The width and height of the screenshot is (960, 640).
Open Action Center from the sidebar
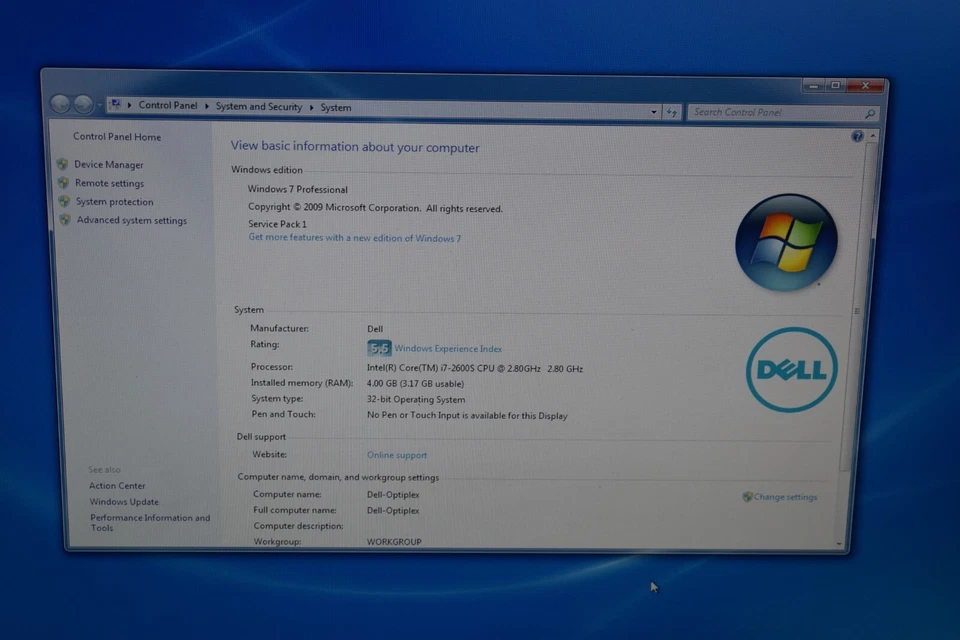click(117, 485)
